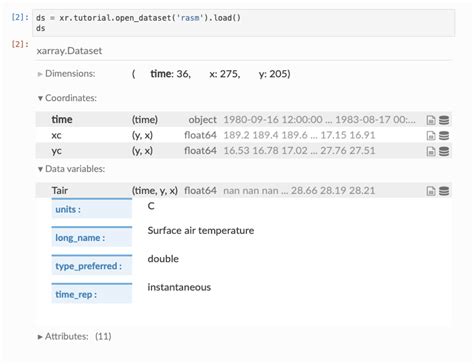Click the time coordinate name
Screen dimensions: 474x364
tap(62, 119)
